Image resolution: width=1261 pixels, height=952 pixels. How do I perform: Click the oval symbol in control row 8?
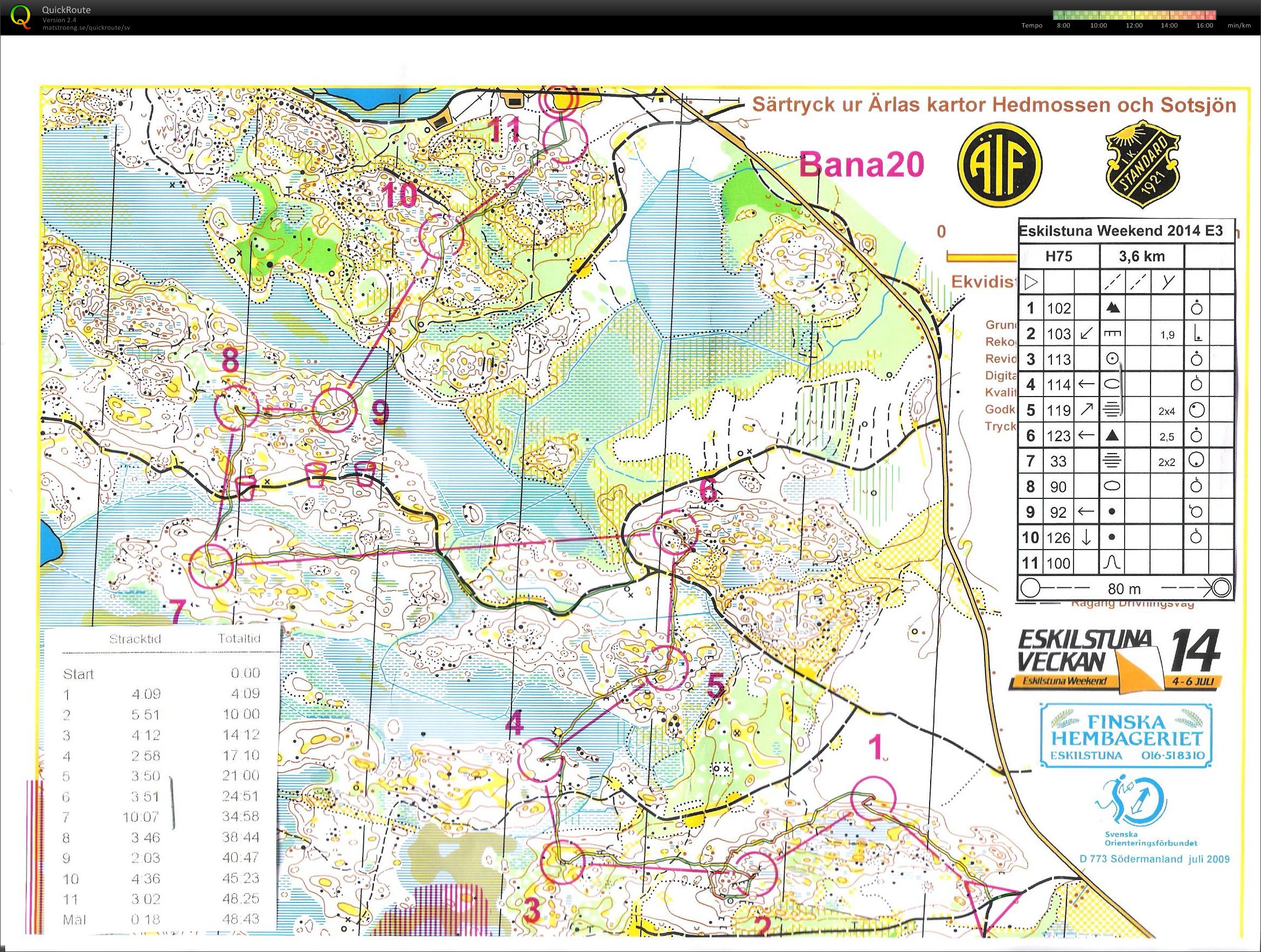1112,487
